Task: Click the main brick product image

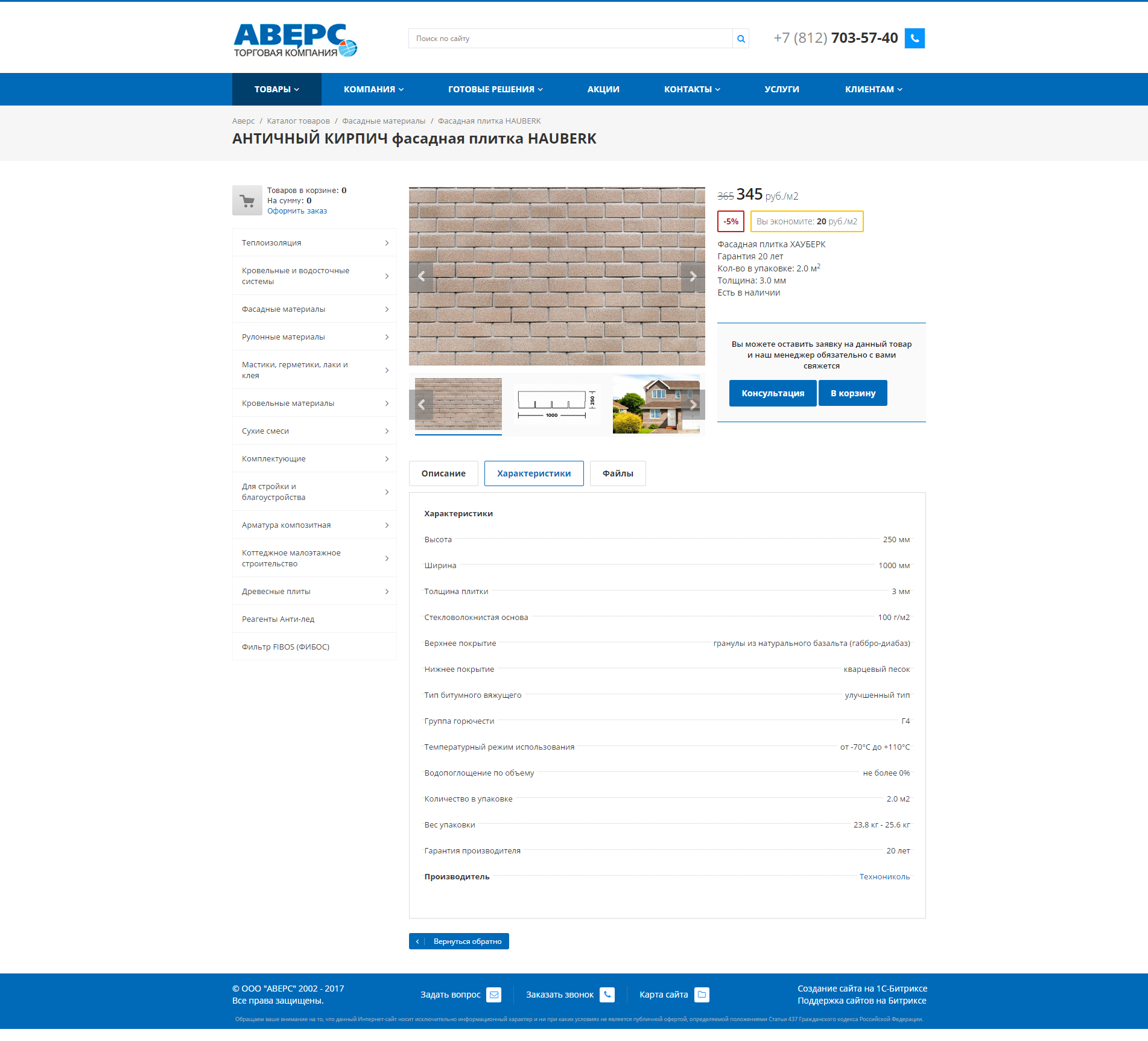Action: pos(557,276)
